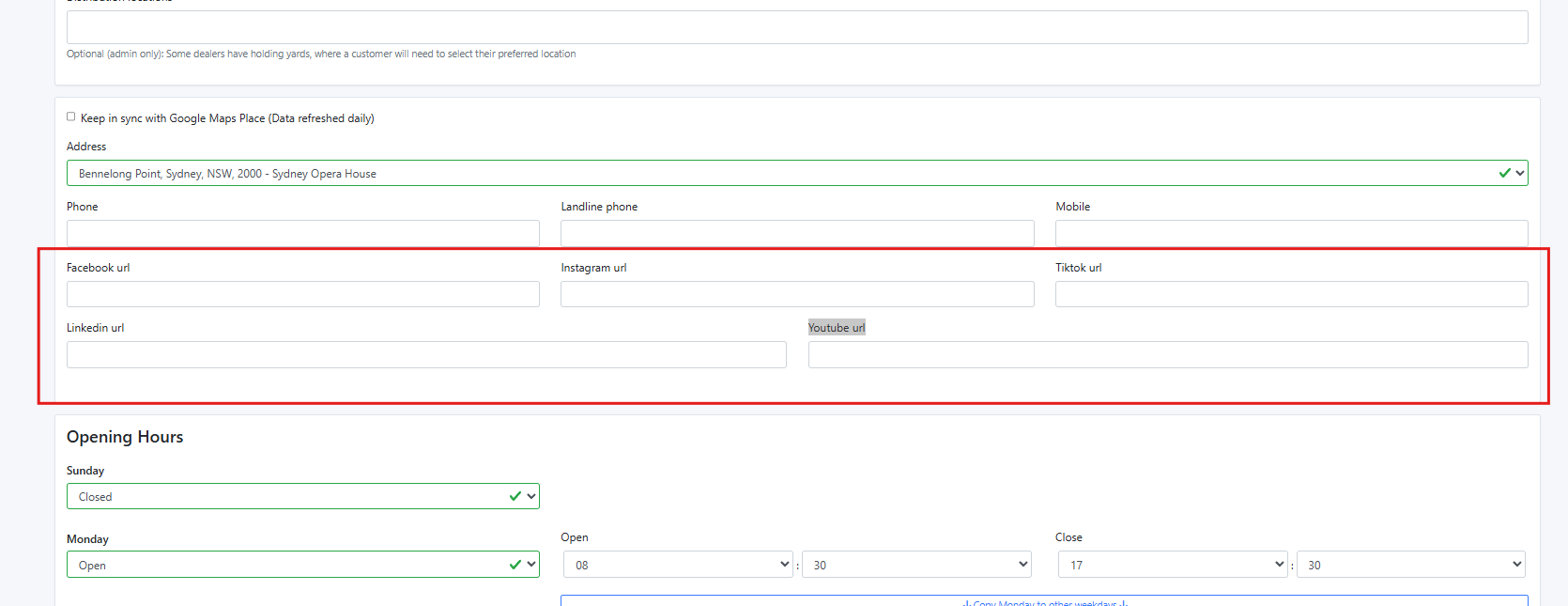Click the Linkedin url field

pos(426,354)
